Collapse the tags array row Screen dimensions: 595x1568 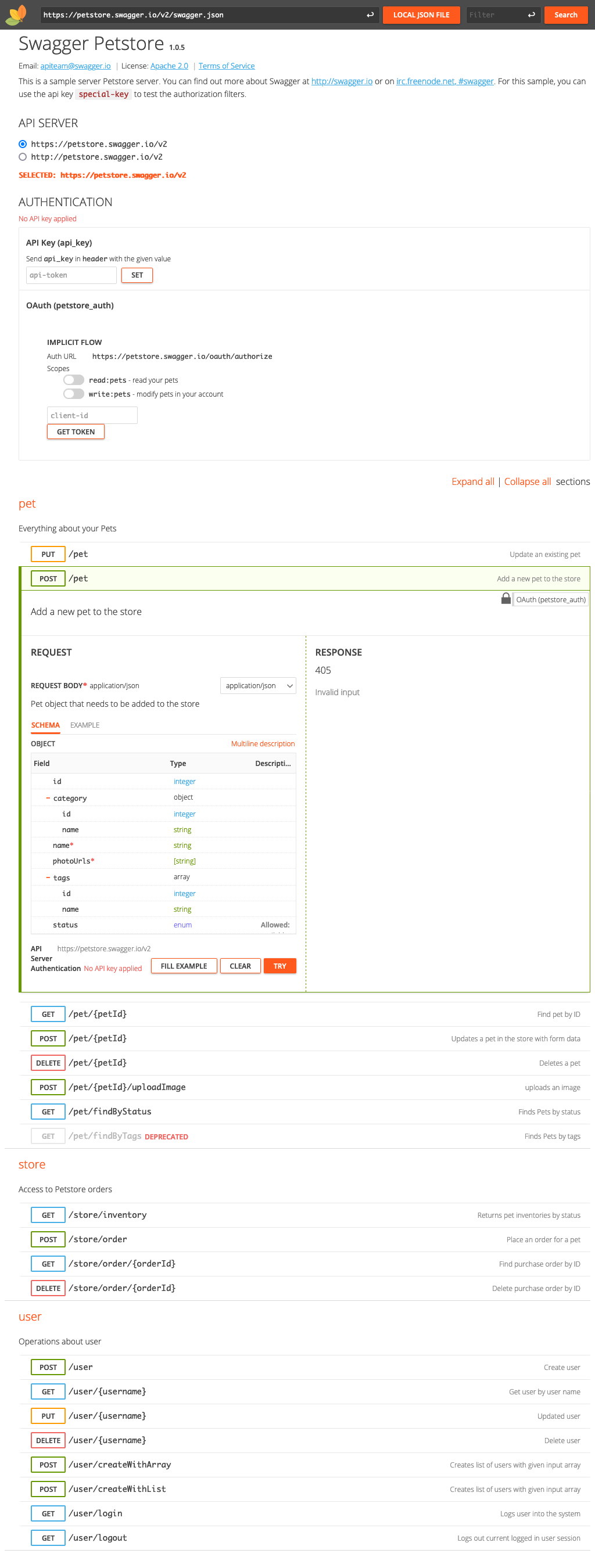(x=48, y=877)
